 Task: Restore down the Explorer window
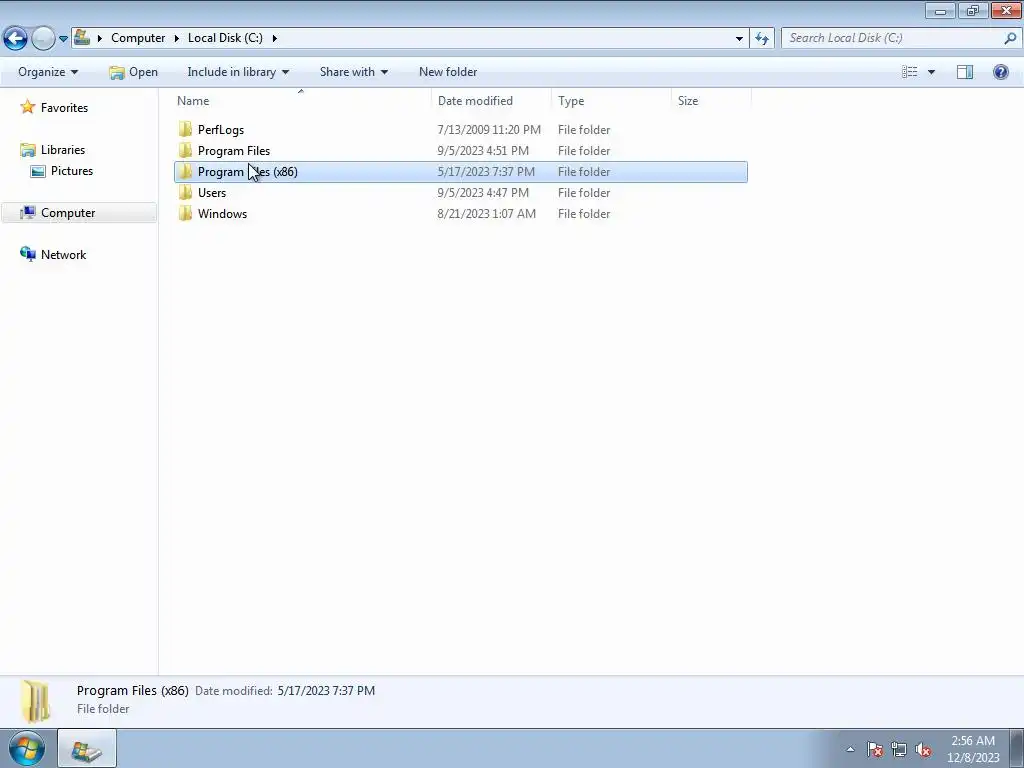973,10
